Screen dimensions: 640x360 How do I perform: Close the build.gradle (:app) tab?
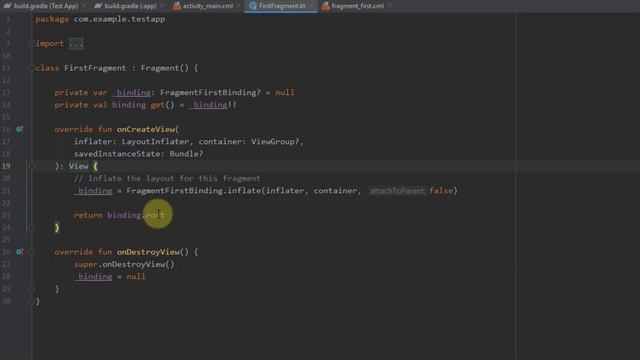pos(162,6)
